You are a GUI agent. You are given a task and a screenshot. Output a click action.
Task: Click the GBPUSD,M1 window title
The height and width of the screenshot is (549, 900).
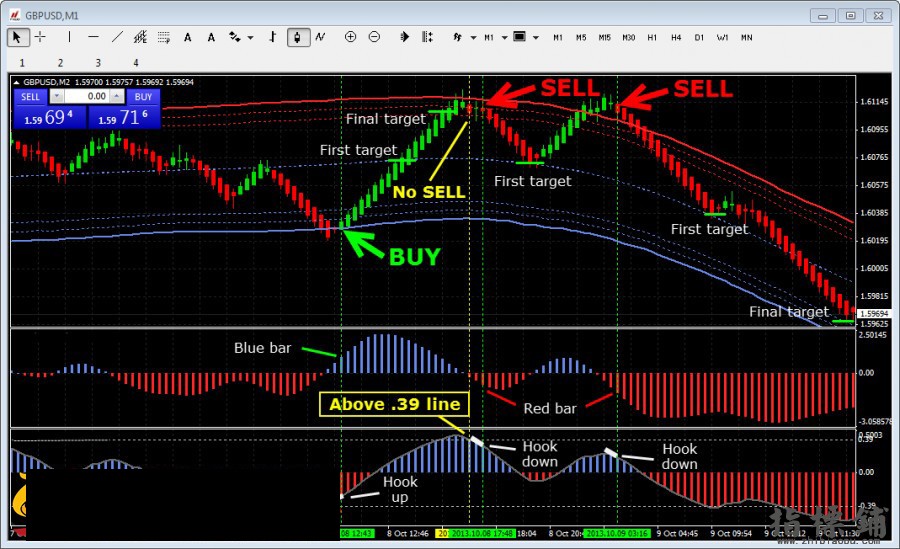point(52,16)
